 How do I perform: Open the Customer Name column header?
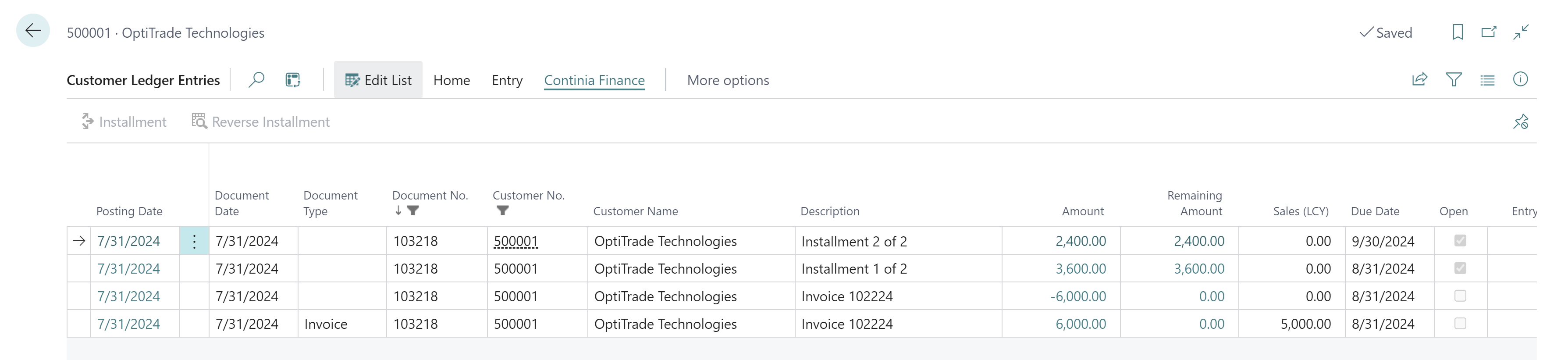pos(636,211)
